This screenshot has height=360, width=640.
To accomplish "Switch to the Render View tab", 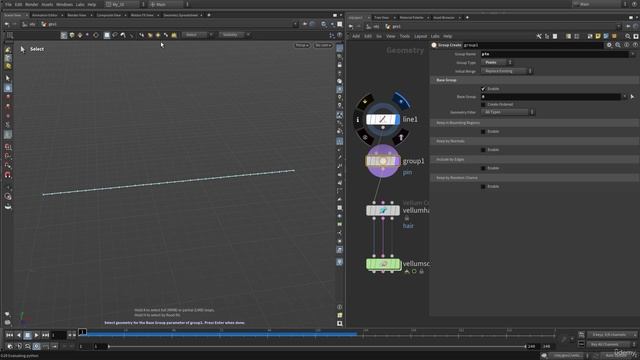I will pos(77,15).
